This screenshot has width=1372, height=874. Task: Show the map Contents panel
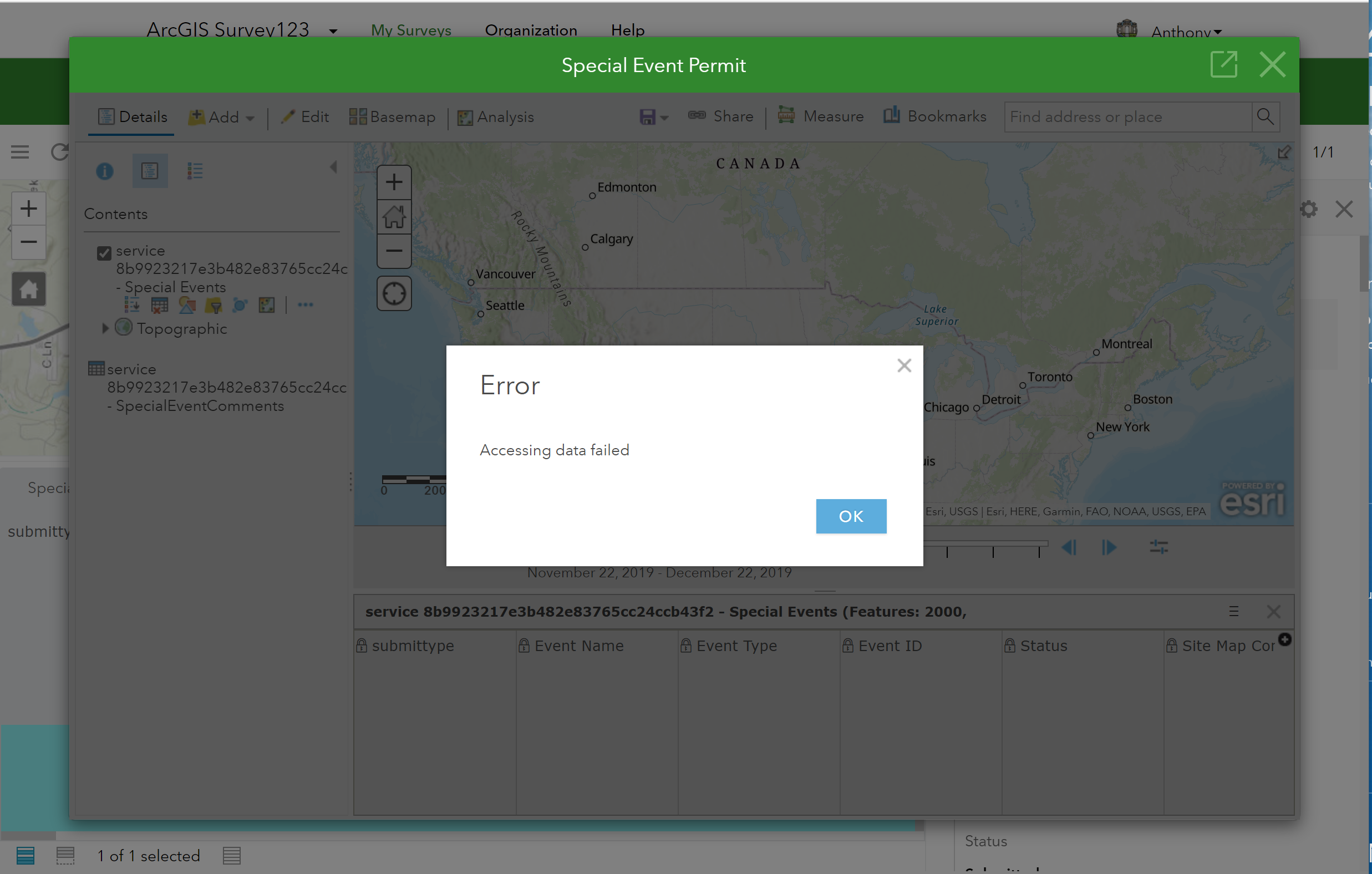coord(150,171)
